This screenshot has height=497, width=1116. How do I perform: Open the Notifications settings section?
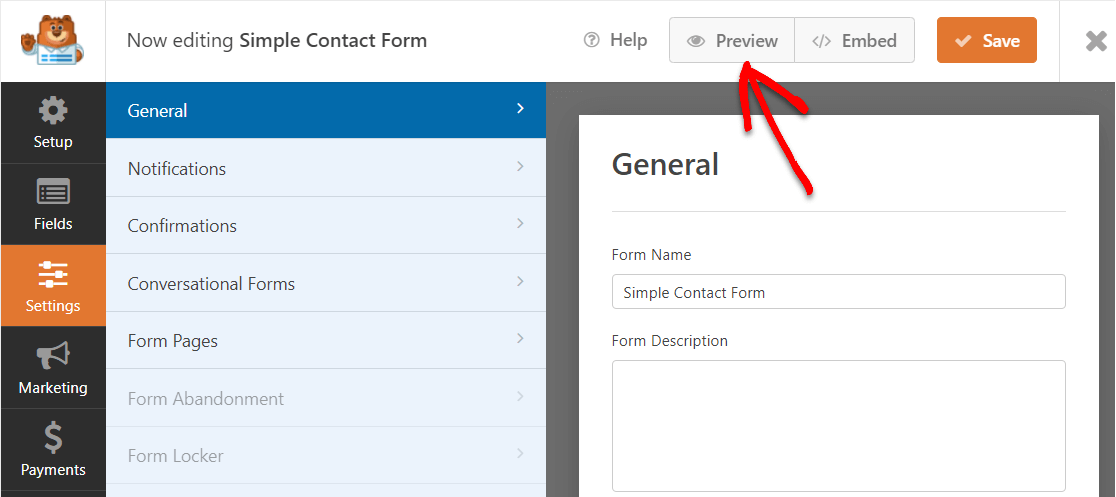tap(325, 168)
